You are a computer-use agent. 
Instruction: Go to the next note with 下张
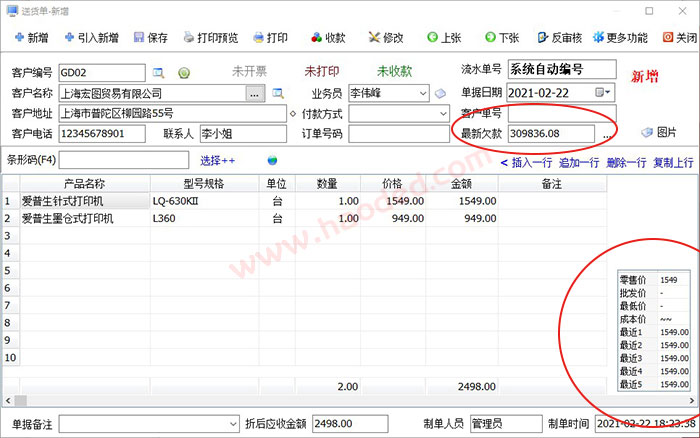coord(502,38)
